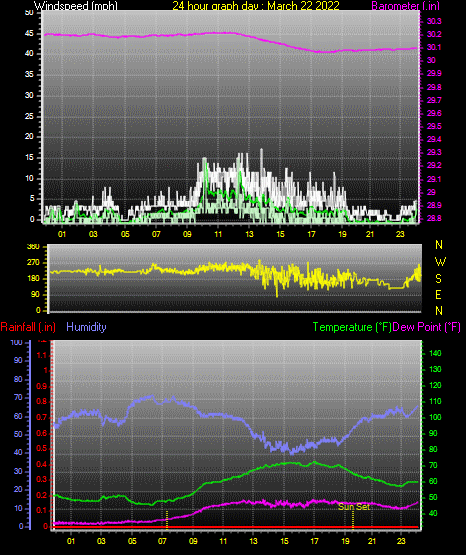The height and width of the screenshot is (555, 466).
Task: Click hour 03 under the temperature chart
Action: coord(101,541)
